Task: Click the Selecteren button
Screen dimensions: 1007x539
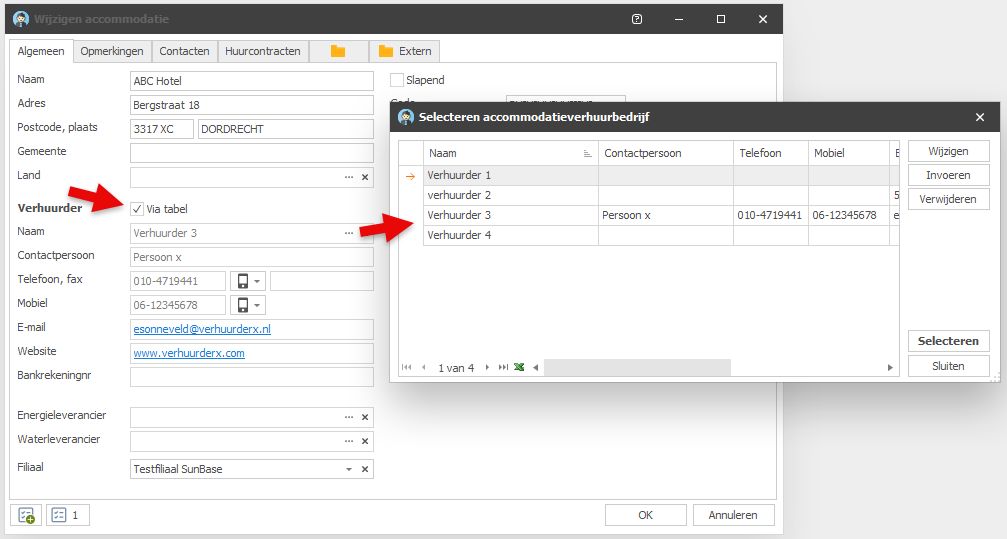Action: point(949,341)
